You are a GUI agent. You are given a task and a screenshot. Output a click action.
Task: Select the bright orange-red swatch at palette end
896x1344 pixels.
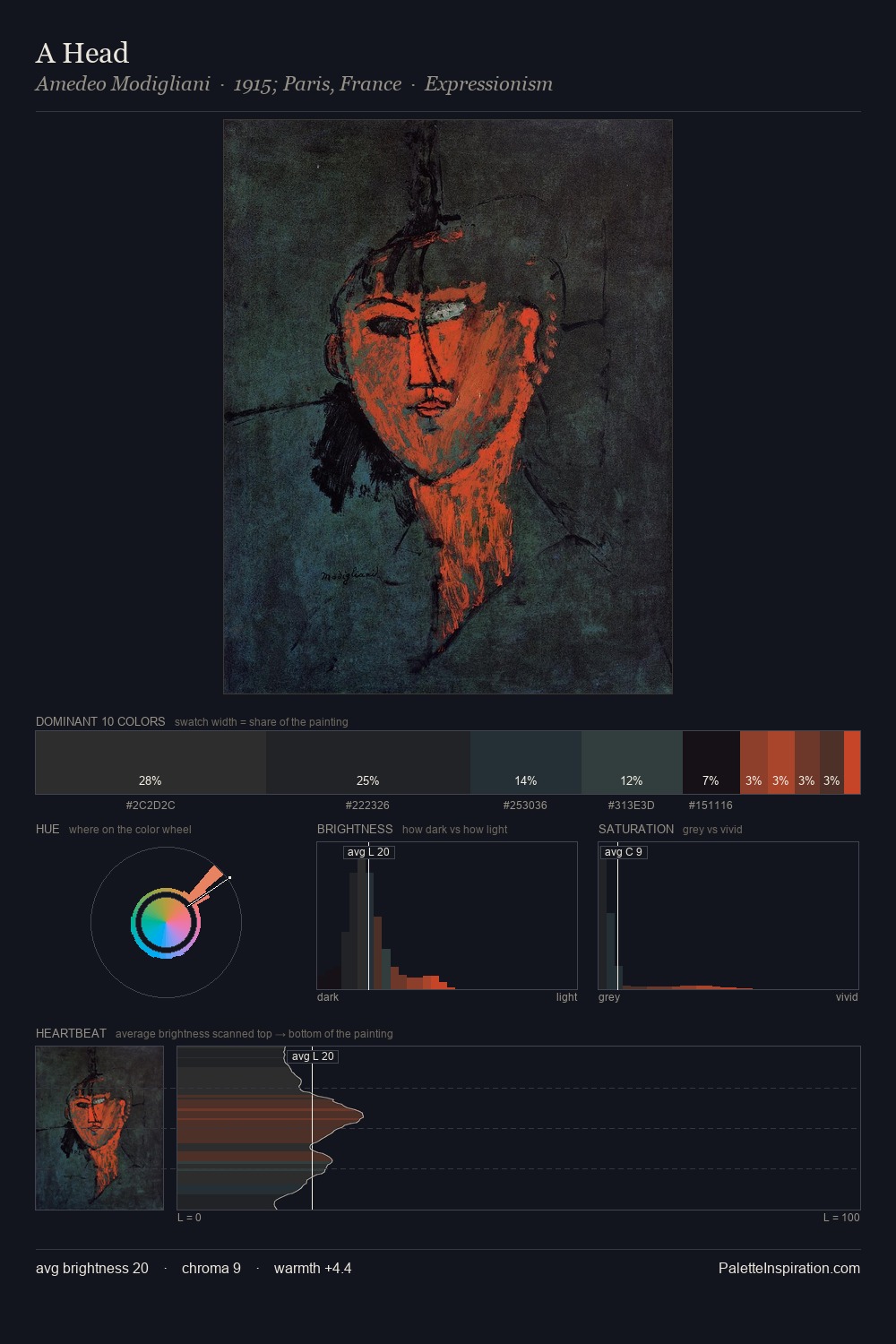[852, 762]
